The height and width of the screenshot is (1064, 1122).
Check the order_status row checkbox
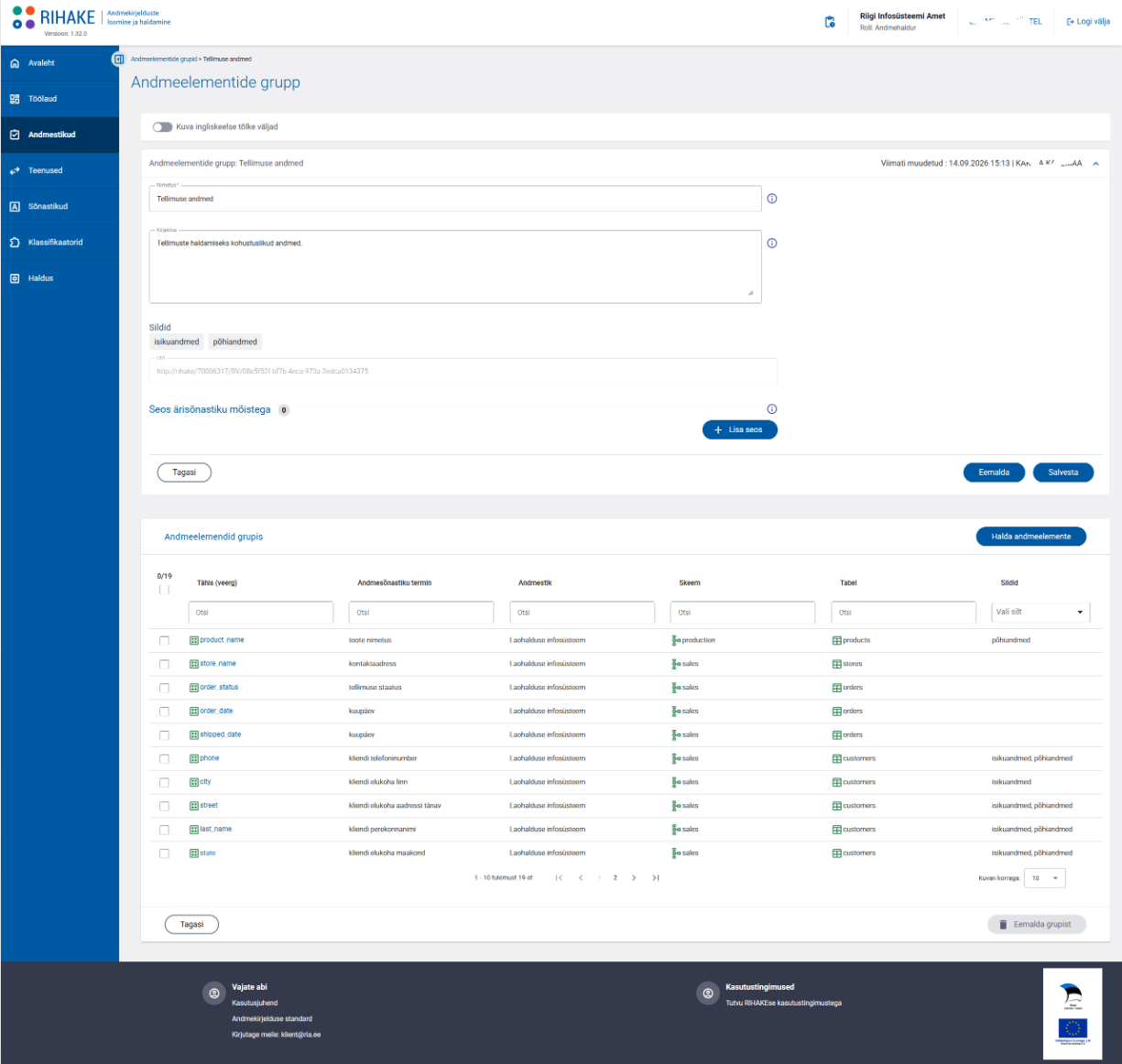164,688
